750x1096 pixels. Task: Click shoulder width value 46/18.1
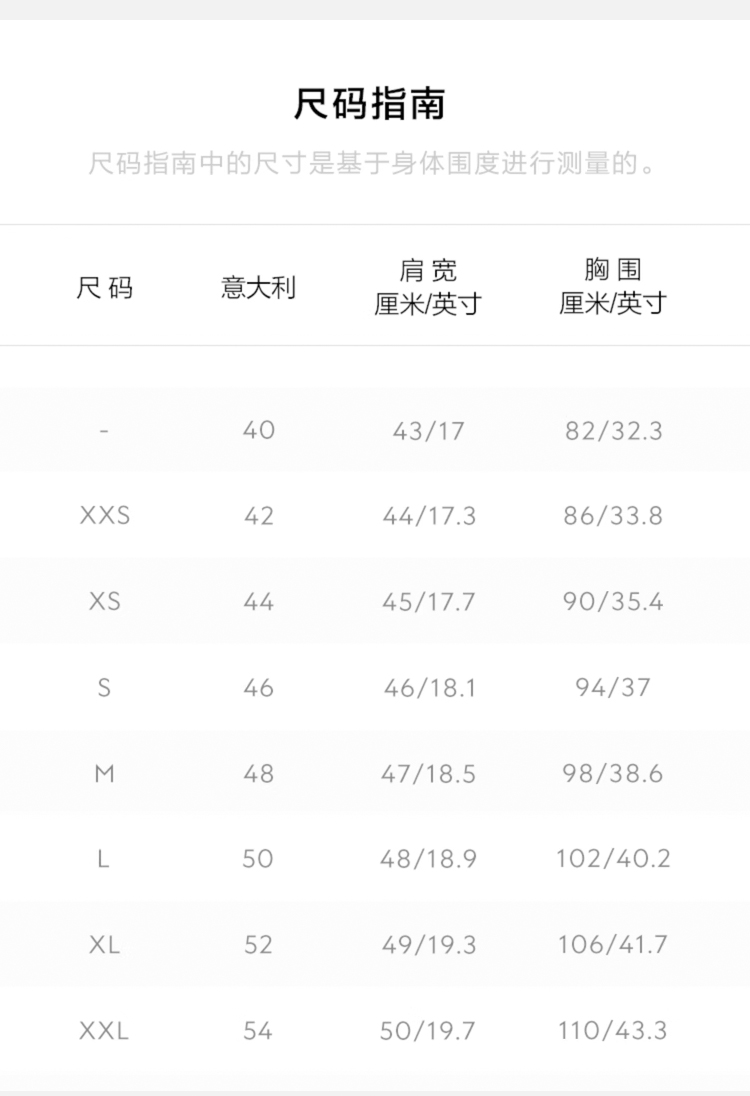pos(428,688)
